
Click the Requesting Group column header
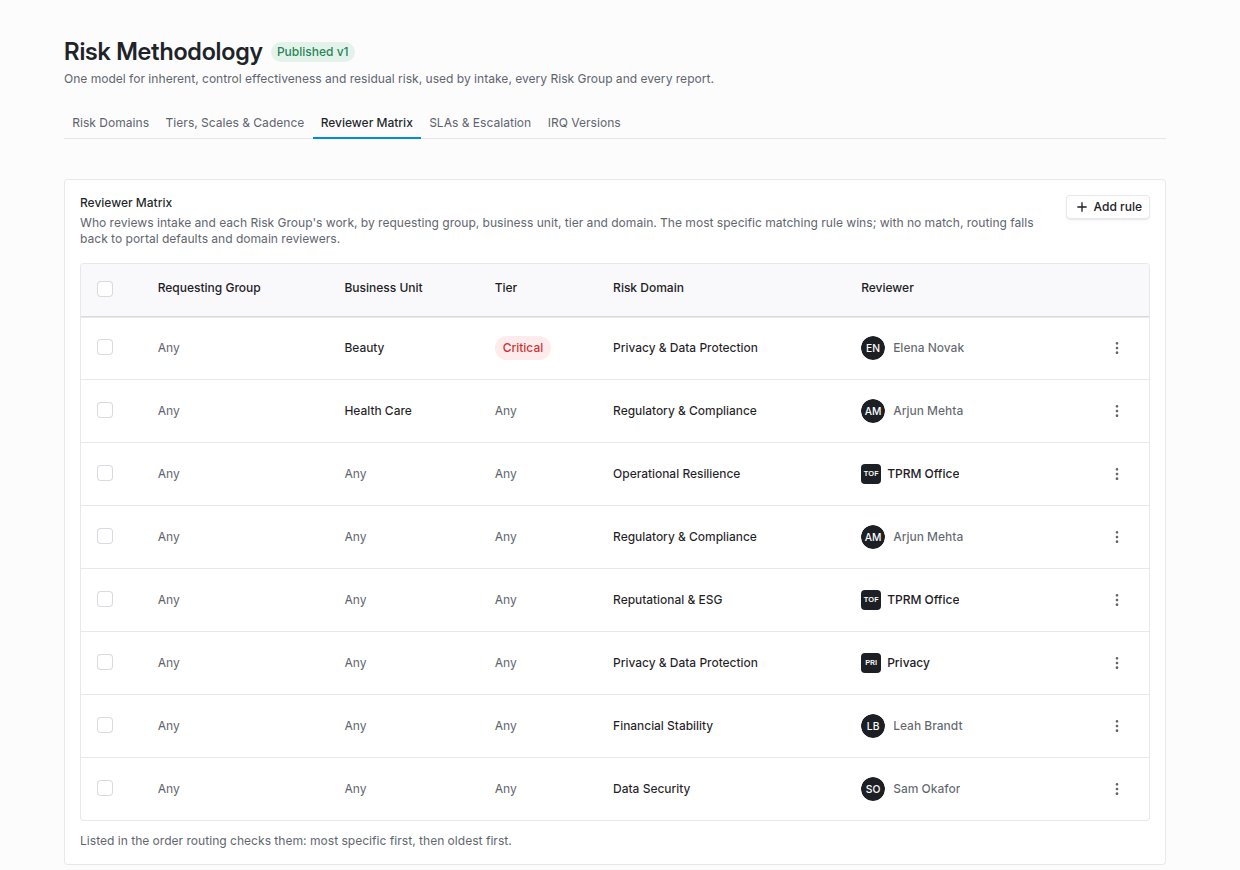tap(209, 288)
